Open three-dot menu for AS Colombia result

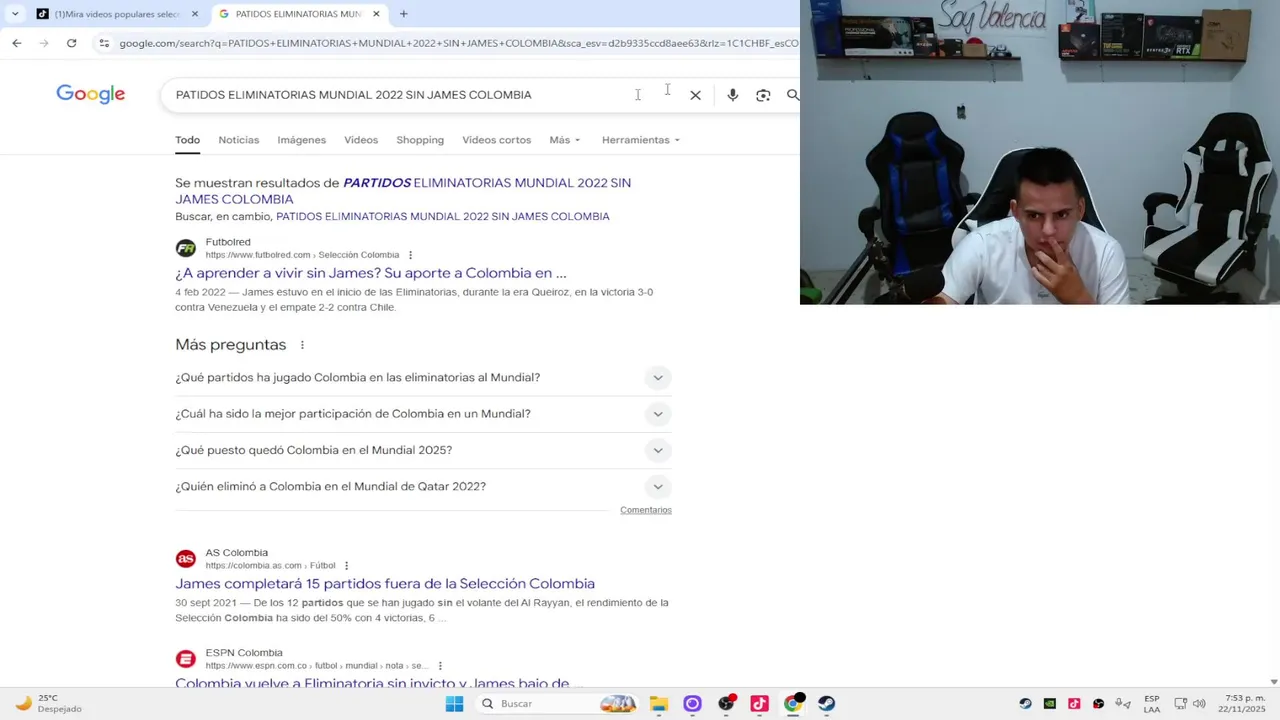(346, 566)
